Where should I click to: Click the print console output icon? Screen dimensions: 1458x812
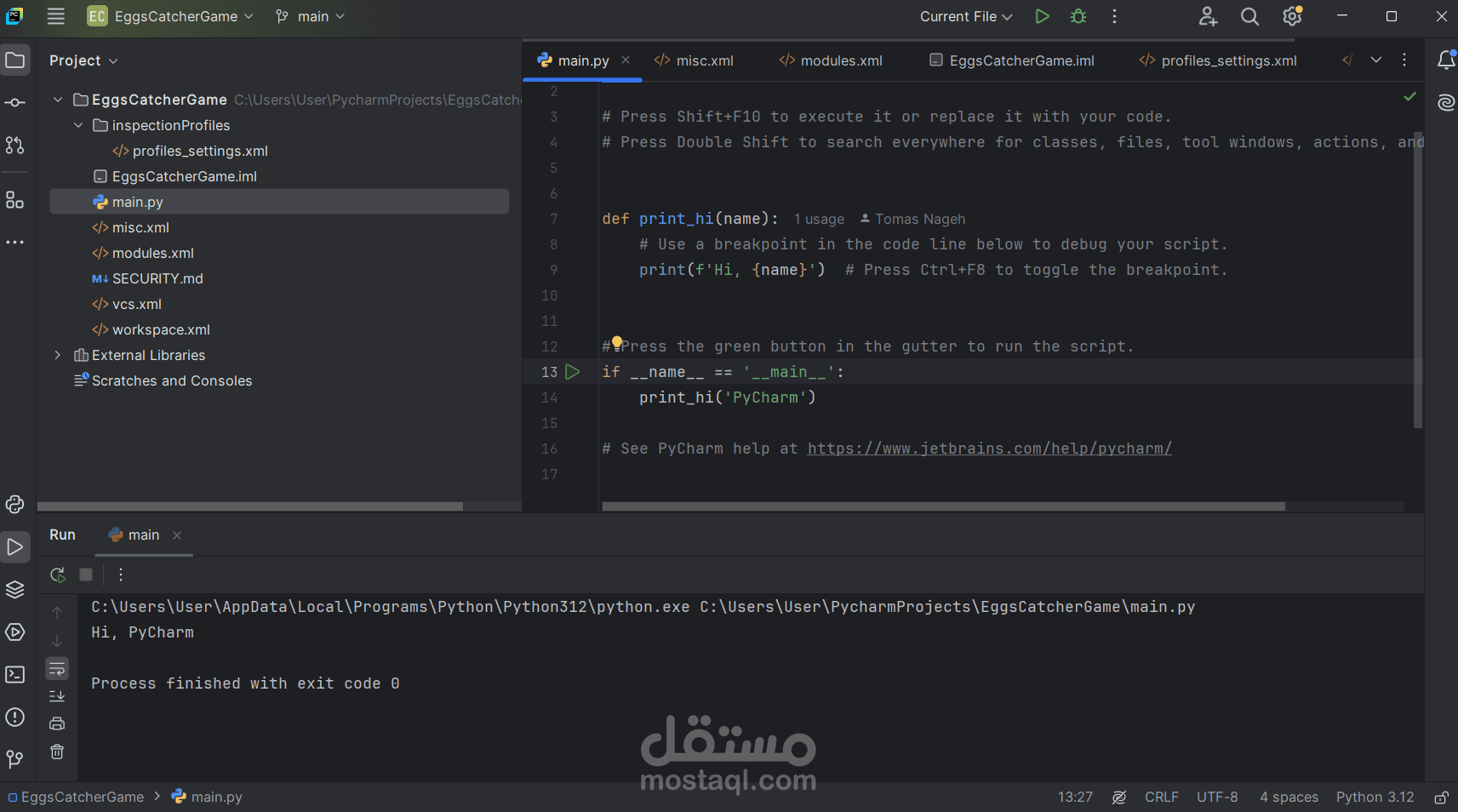click(x=57, y=723)
